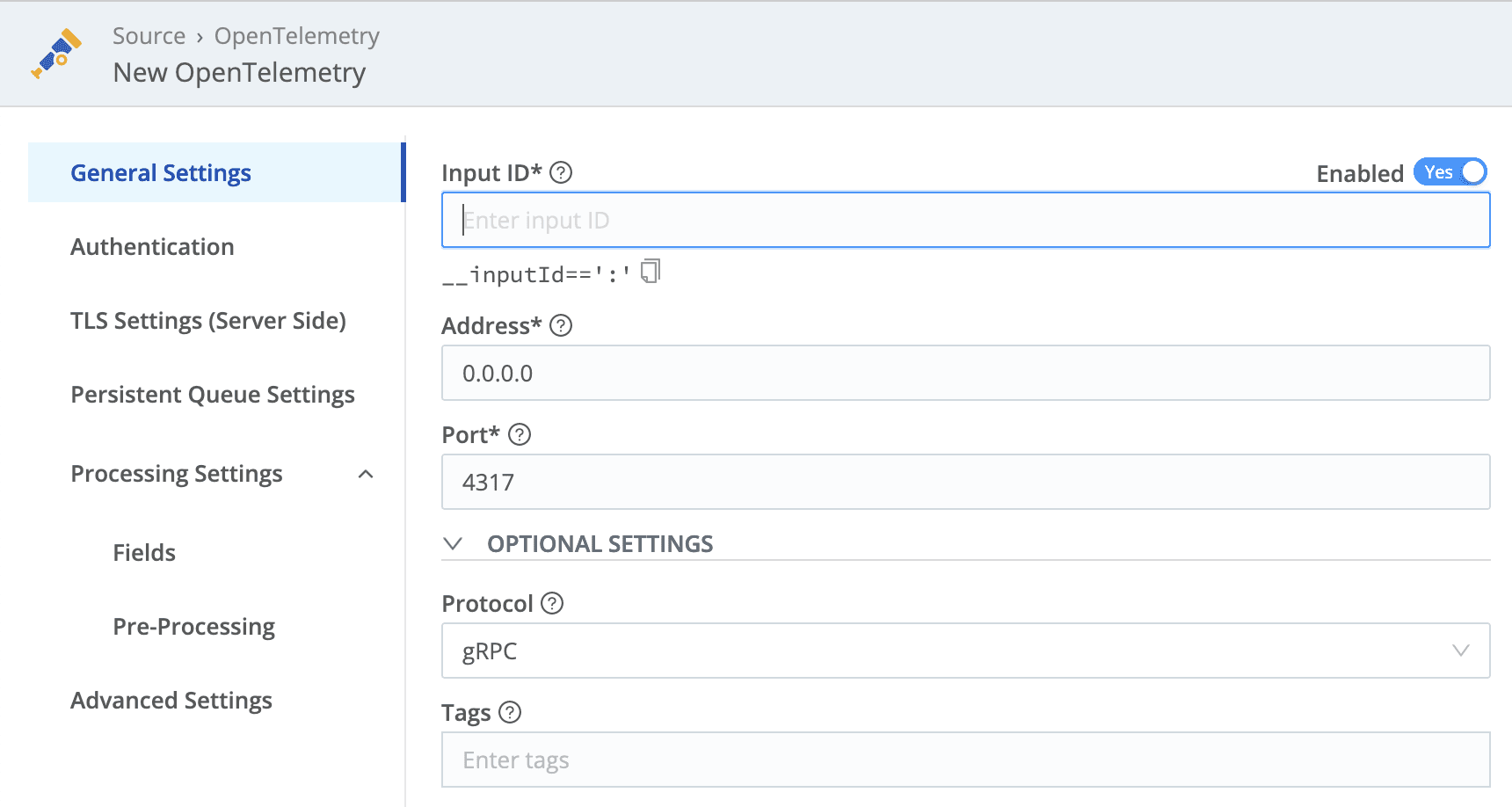Collapse the Optional Settings section
The width and height of the screenshot is (1512, 807).
(x=454, y=543)
